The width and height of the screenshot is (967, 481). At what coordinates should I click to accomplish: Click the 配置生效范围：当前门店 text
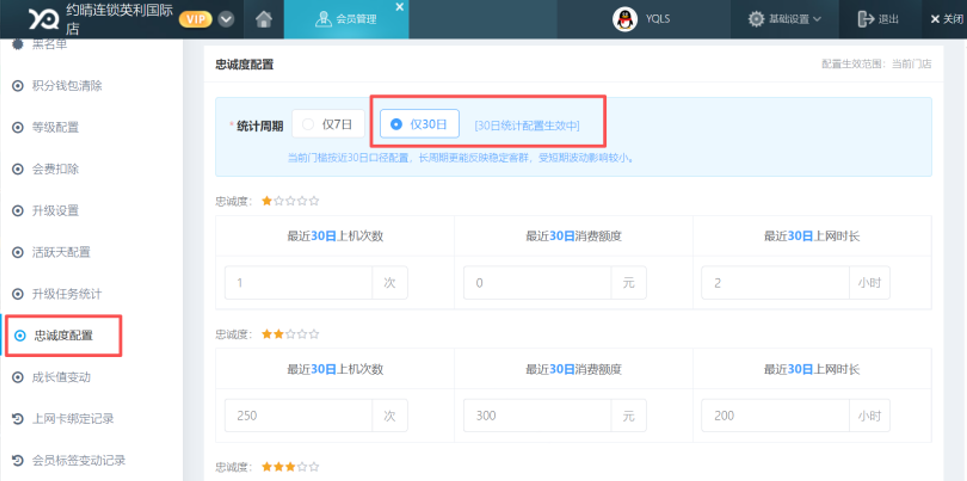(876, 64)
